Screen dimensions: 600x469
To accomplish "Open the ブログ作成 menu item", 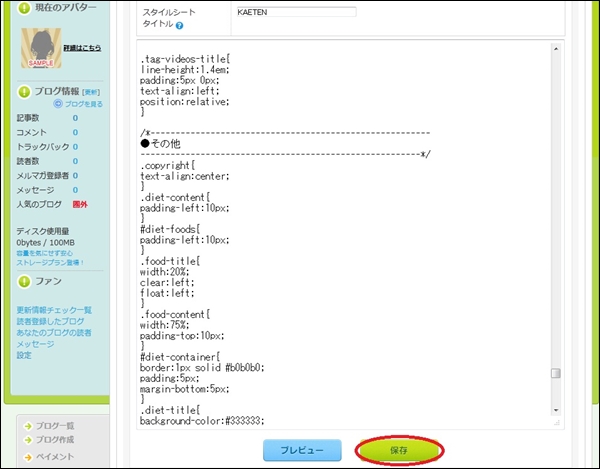I will coord(55,440).
